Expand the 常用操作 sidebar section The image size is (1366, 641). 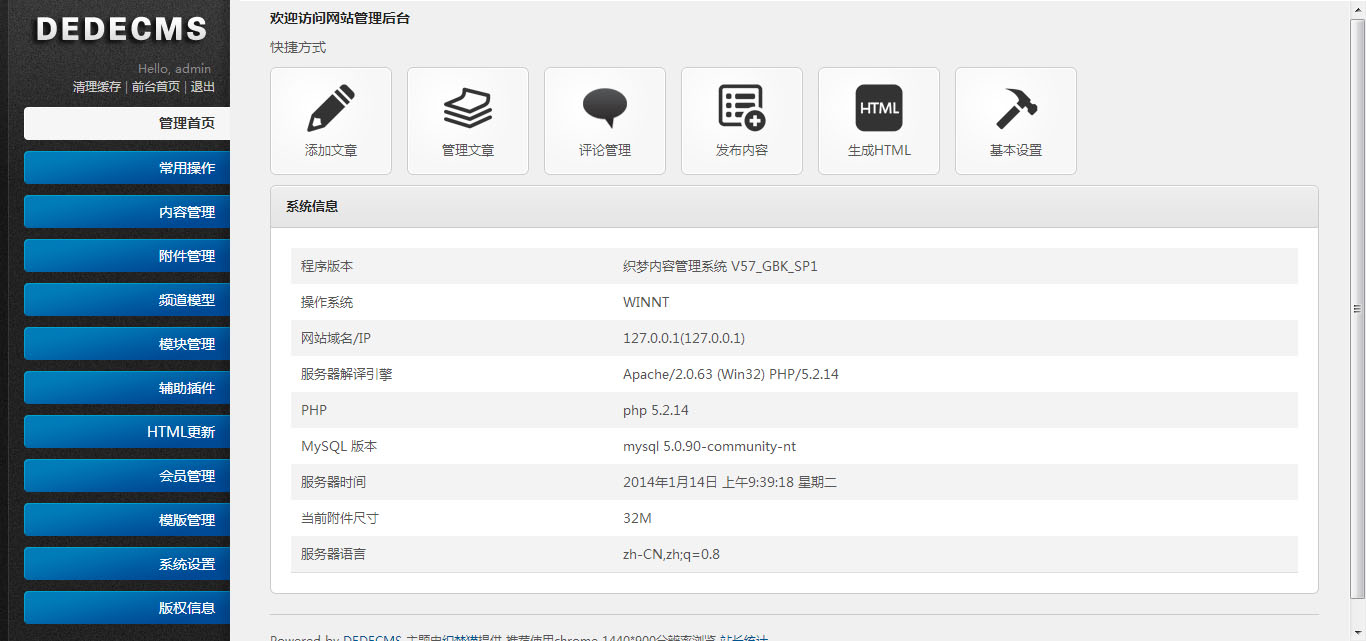coord(127,168)
